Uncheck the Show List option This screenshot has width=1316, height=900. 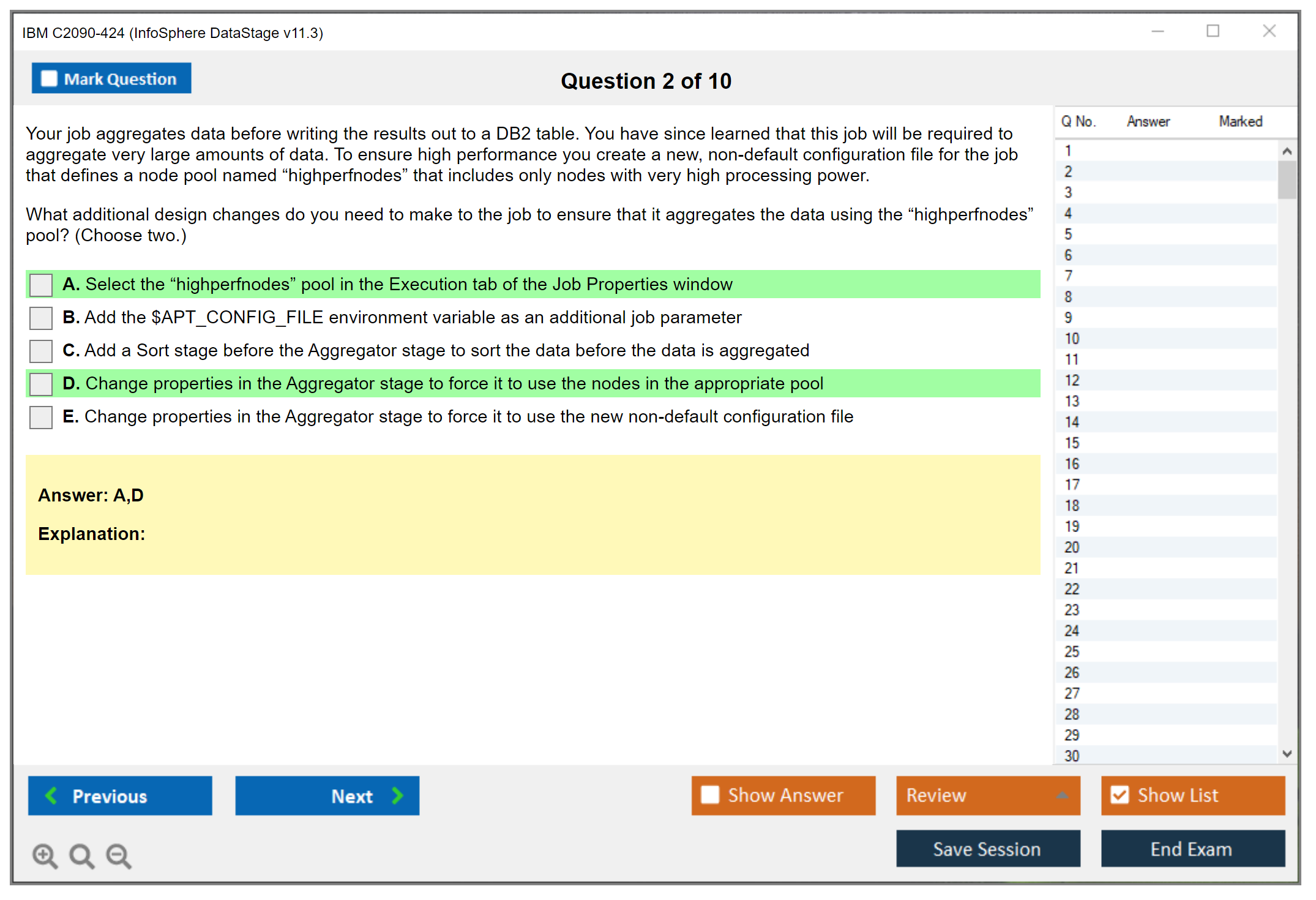coord(1120,795)
